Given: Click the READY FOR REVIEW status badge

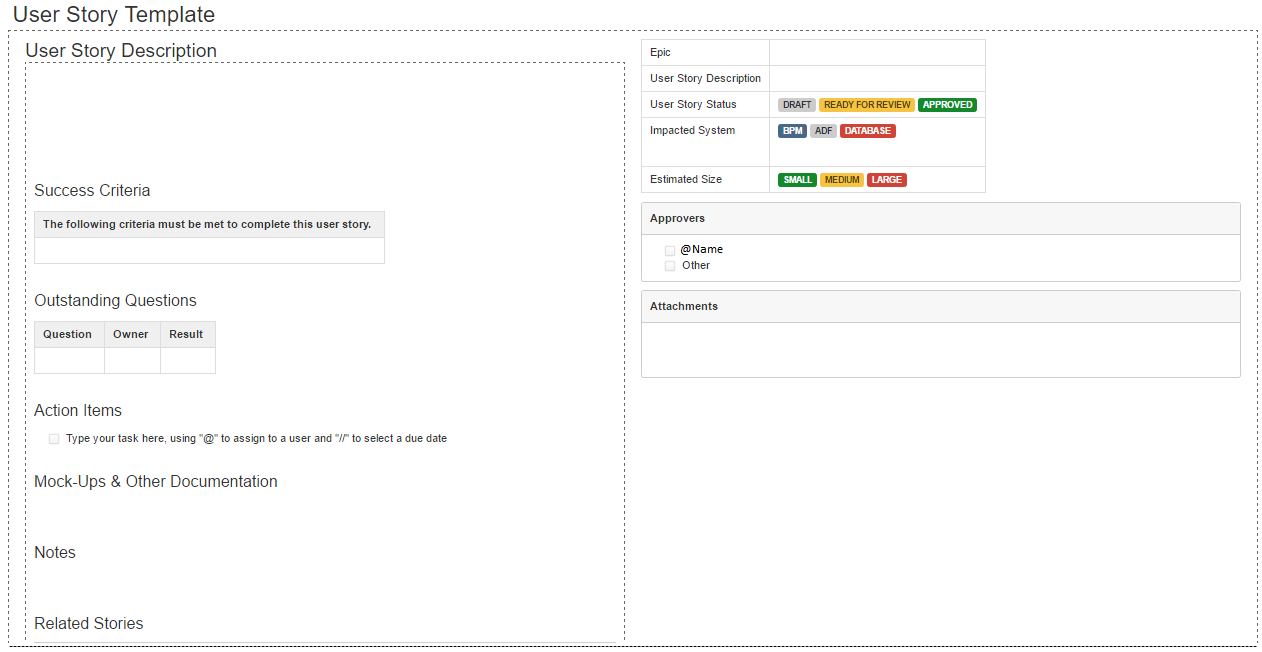Looking at the screenshot, I should [866, 104].
